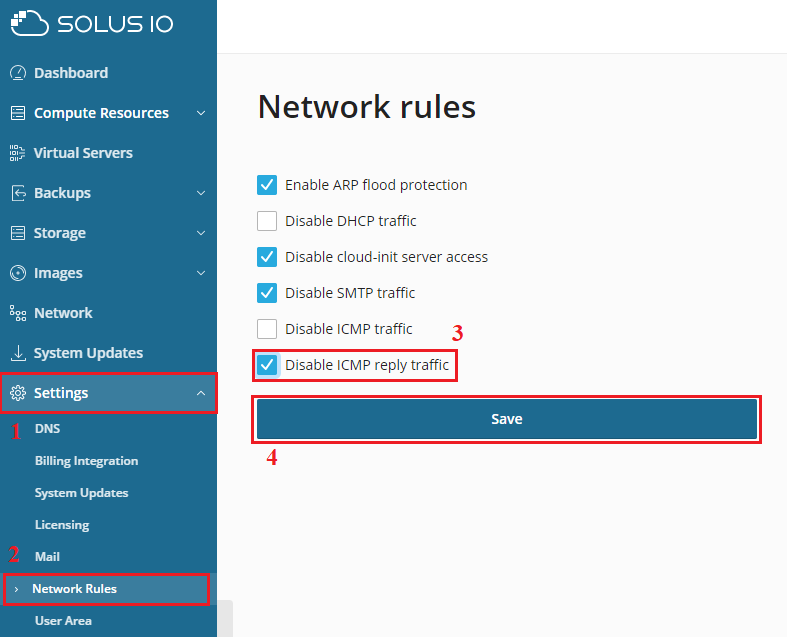Viewport: 787px width, 637px height.
Task: Click the Virtual Servers icon
Action: click(18, 153)
